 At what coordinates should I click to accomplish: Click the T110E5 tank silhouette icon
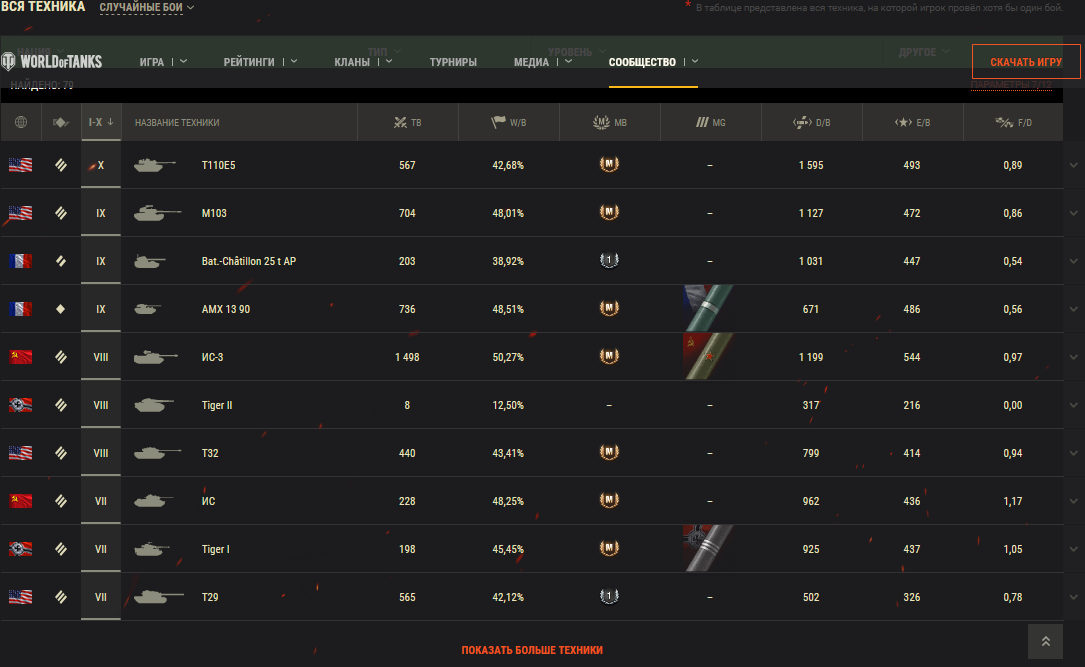(x=154, y=165)
